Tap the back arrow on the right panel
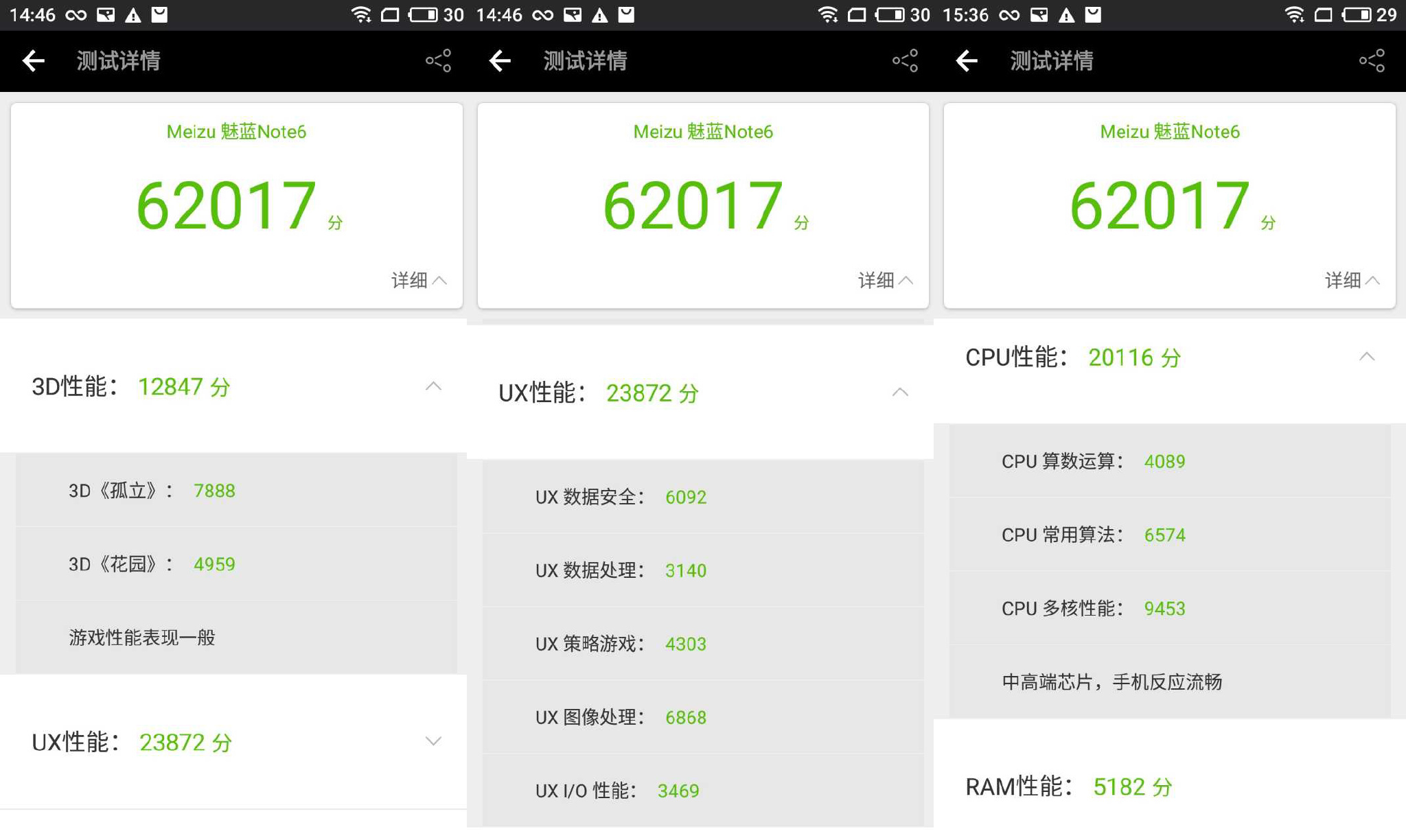This screenshot has height=840, width=1406. point(967,61)
